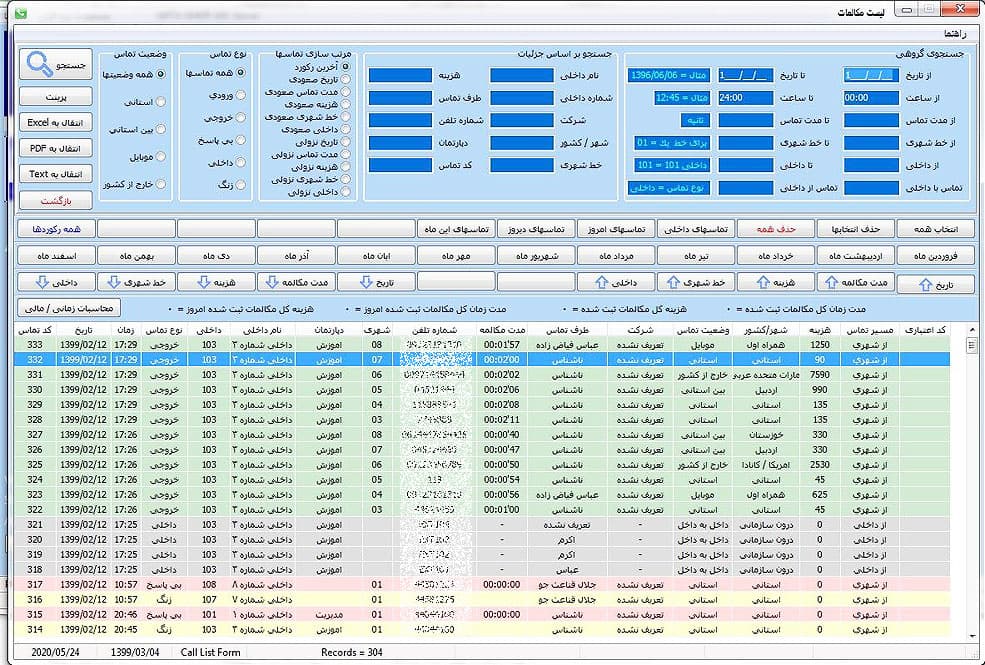Screen dimensions: 985x665
Task: Filter by اسفند ماه month button
Action: click(57, 256)
